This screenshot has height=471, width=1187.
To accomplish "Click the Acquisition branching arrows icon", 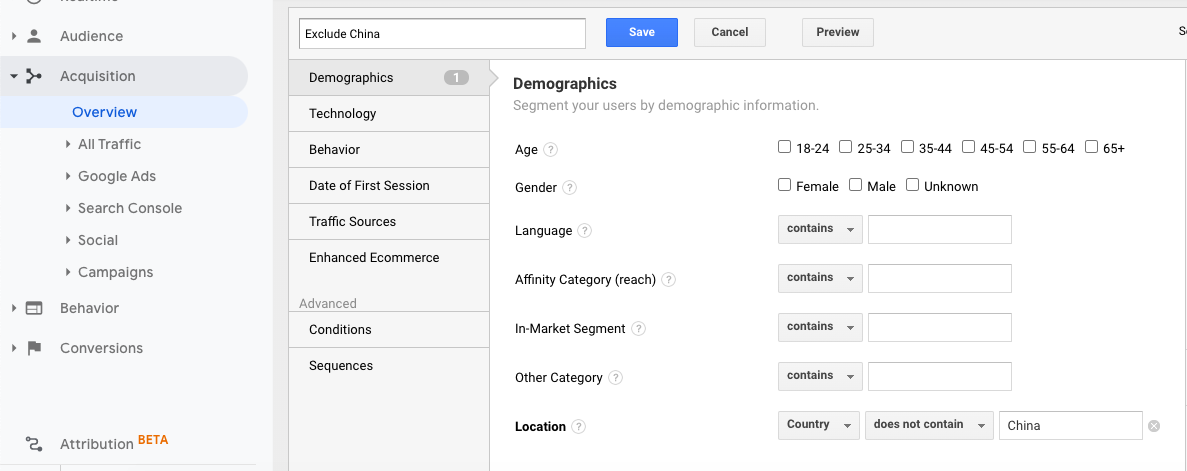I will tap(34, 76).
